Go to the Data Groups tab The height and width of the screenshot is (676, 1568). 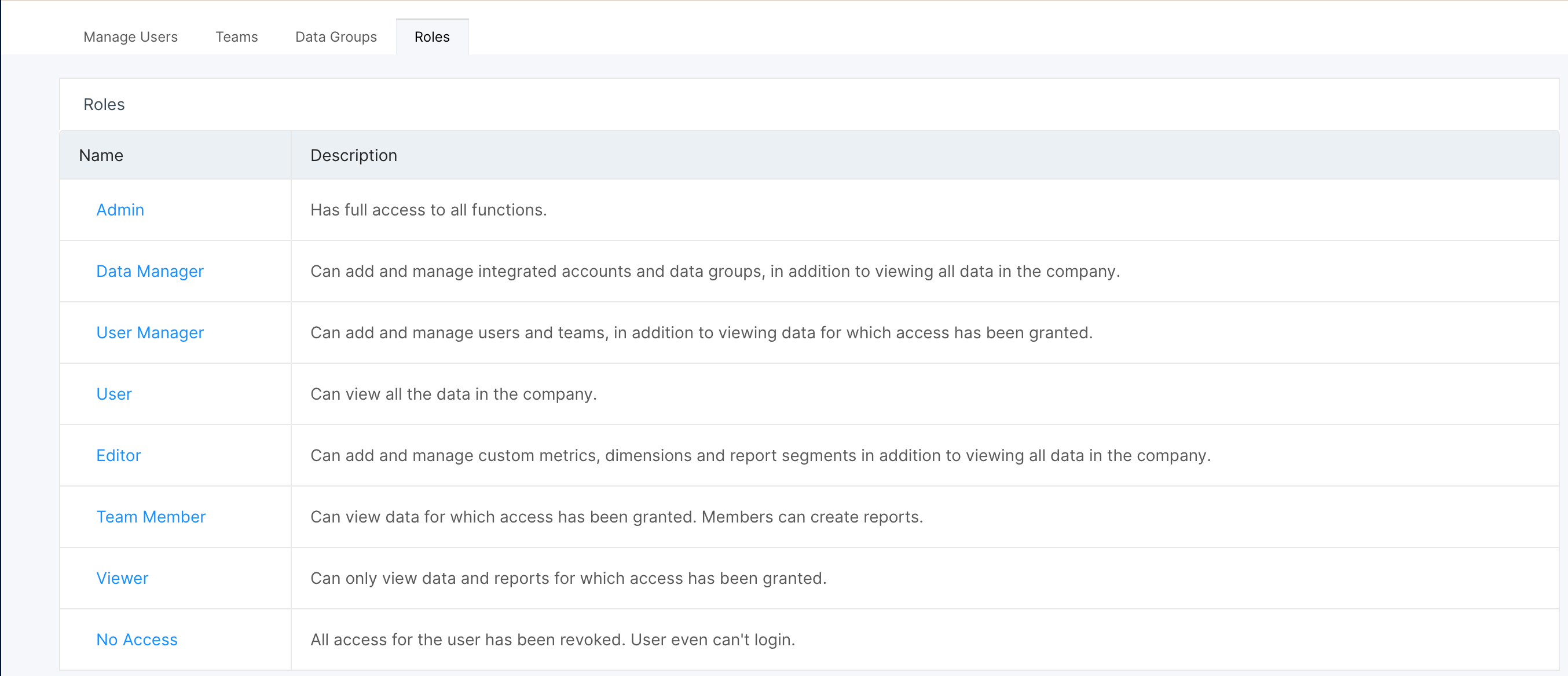336,37
